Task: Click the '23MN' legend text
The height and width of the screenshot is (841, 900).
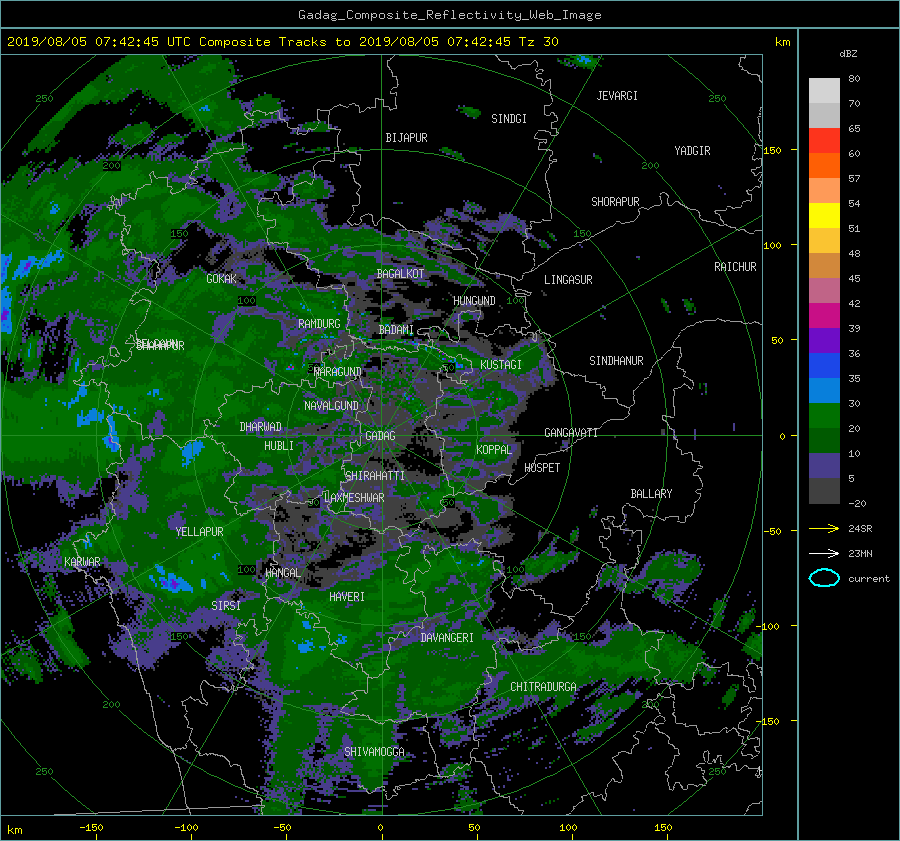Action: (x=860, y=554)
